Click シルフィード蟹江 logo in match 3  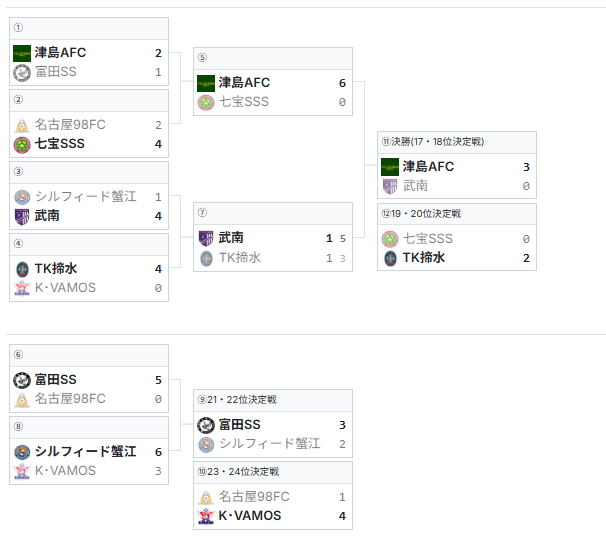pos(22,197)
